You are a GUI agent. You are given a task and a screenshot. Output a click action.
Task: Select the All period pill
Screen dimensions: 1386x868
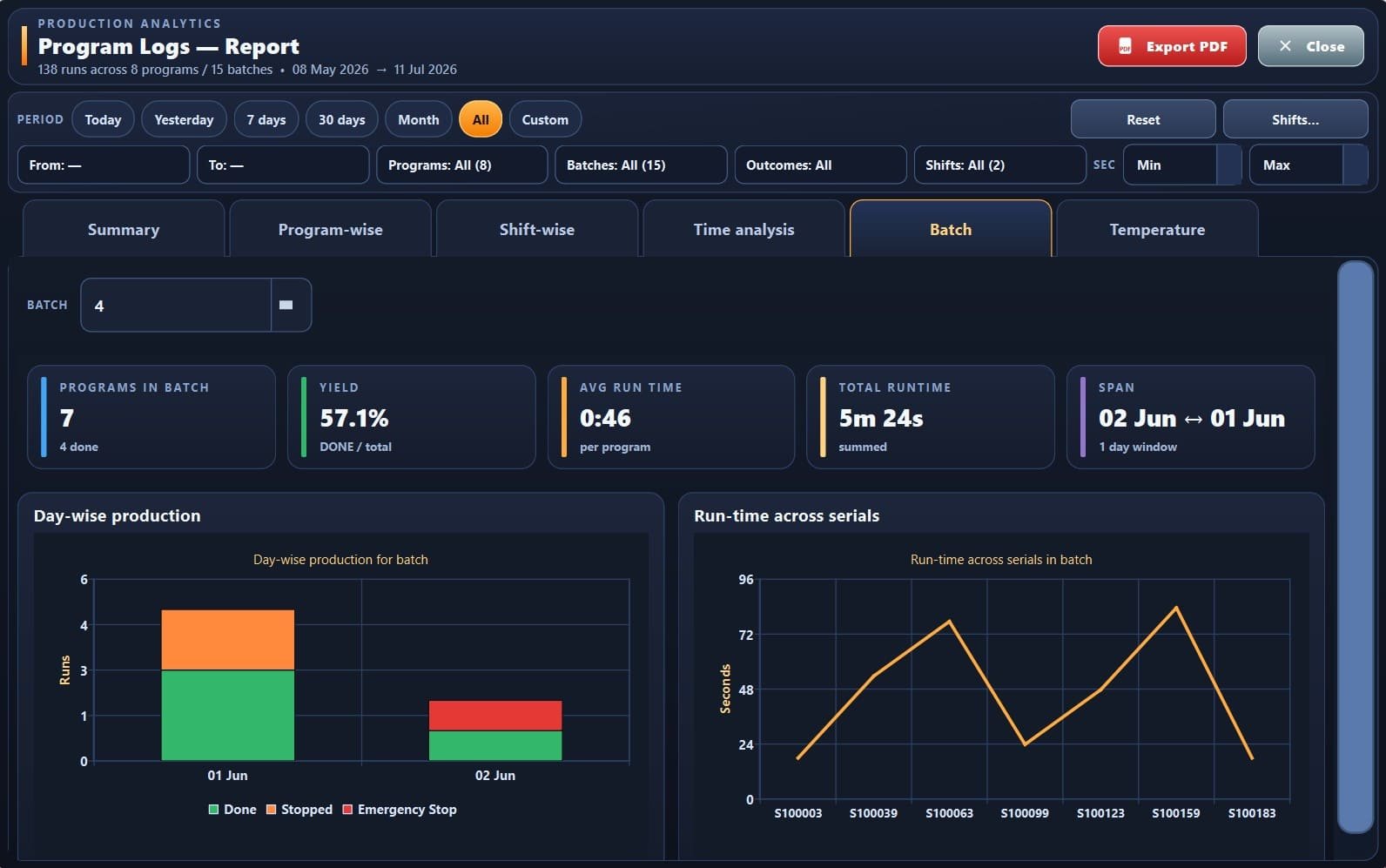(x=481, y=120)
